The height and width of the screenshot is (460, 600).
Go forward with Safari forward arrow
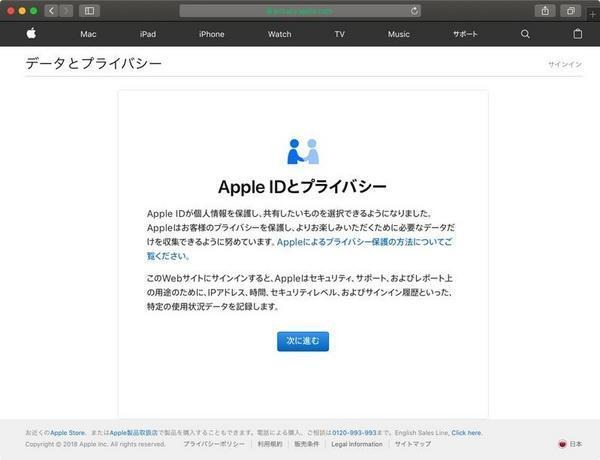click(x=66, y=11)
